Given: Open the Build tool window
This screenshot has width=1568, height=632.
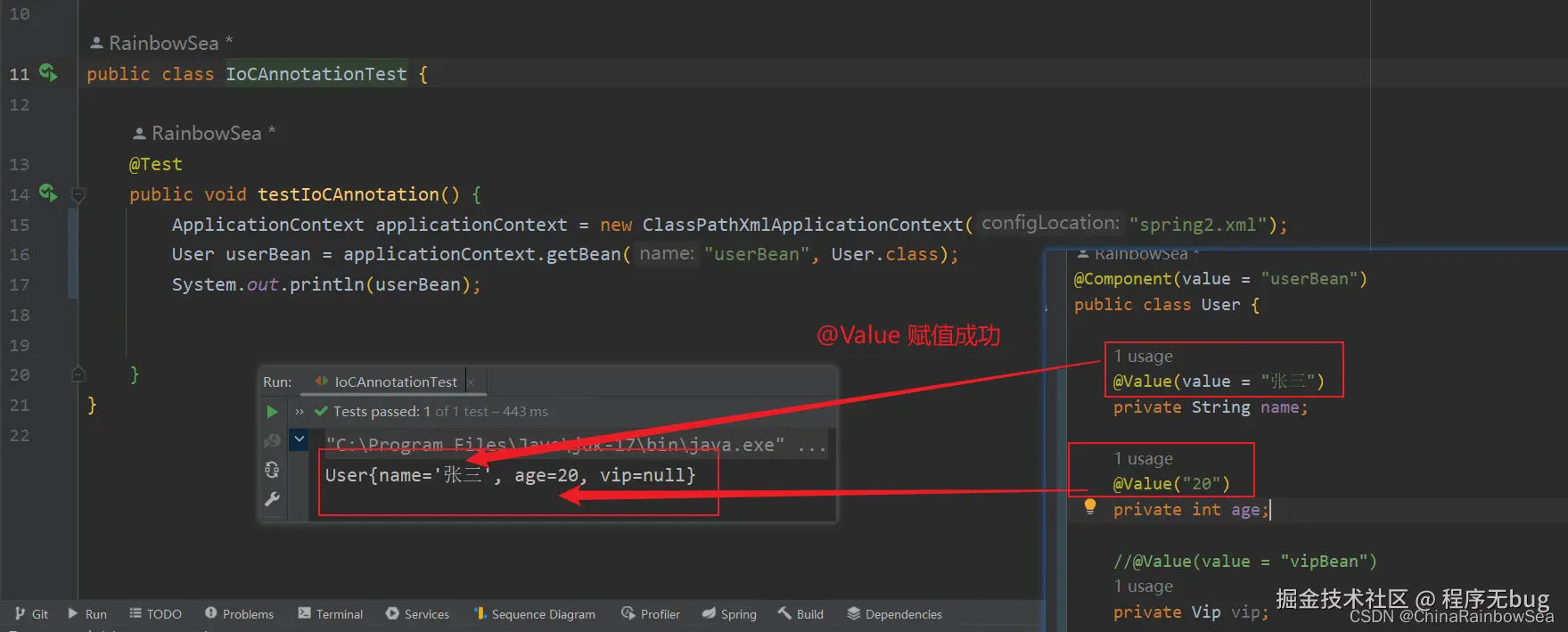Looking at the screenshot, I should (800, 614).
